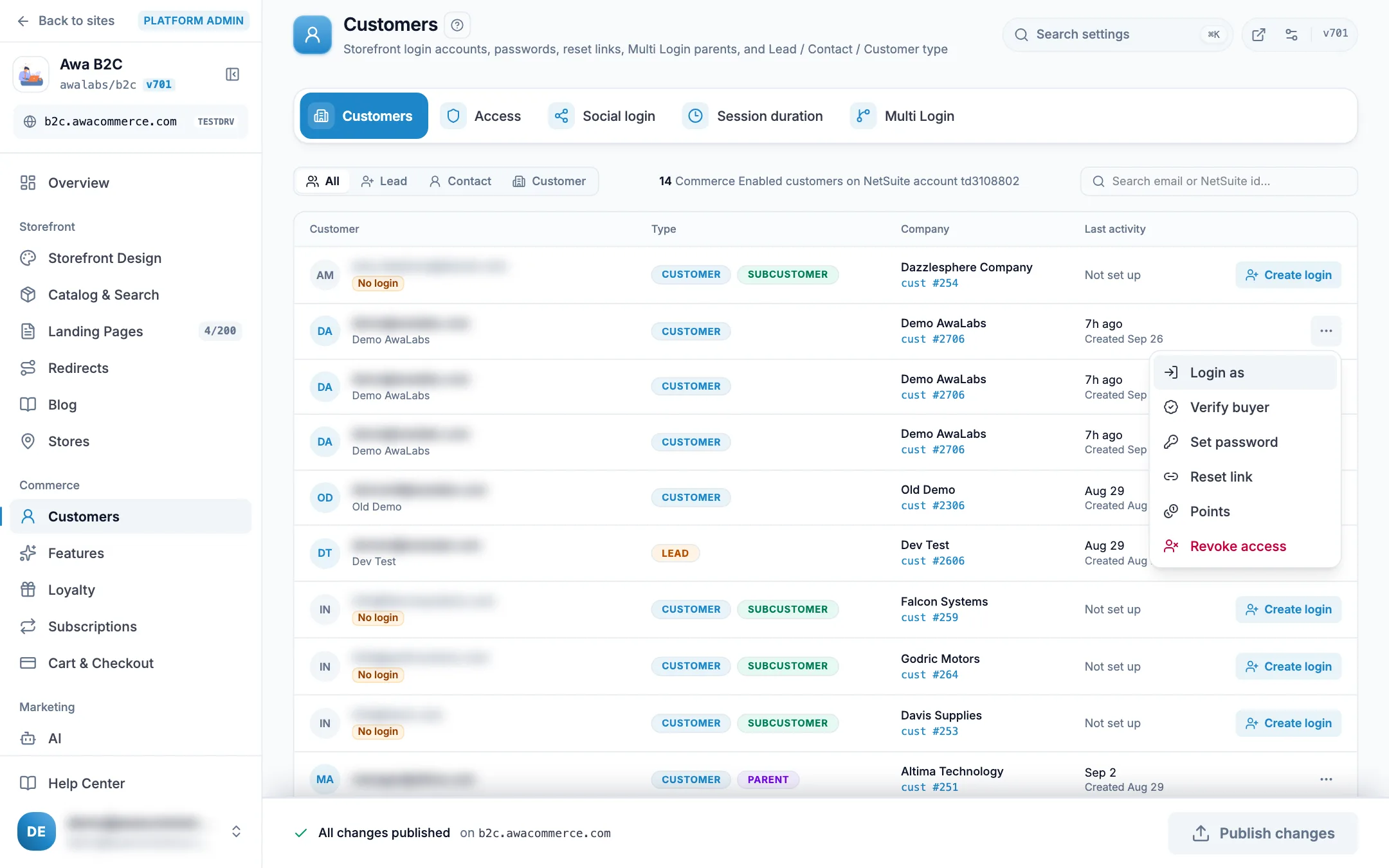Open Subscriptions settings

click(x=131, y=627)
